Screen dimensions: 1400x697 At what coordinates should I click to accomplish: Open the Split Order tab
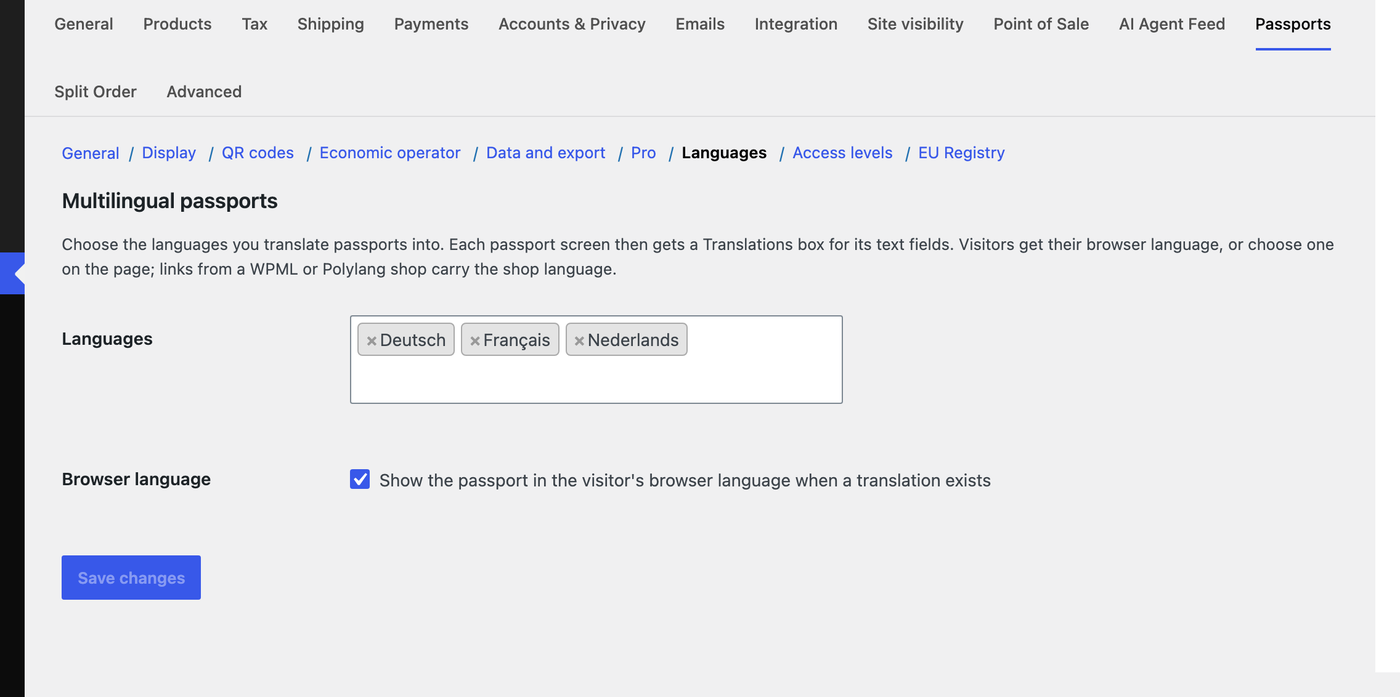[95, 91]
